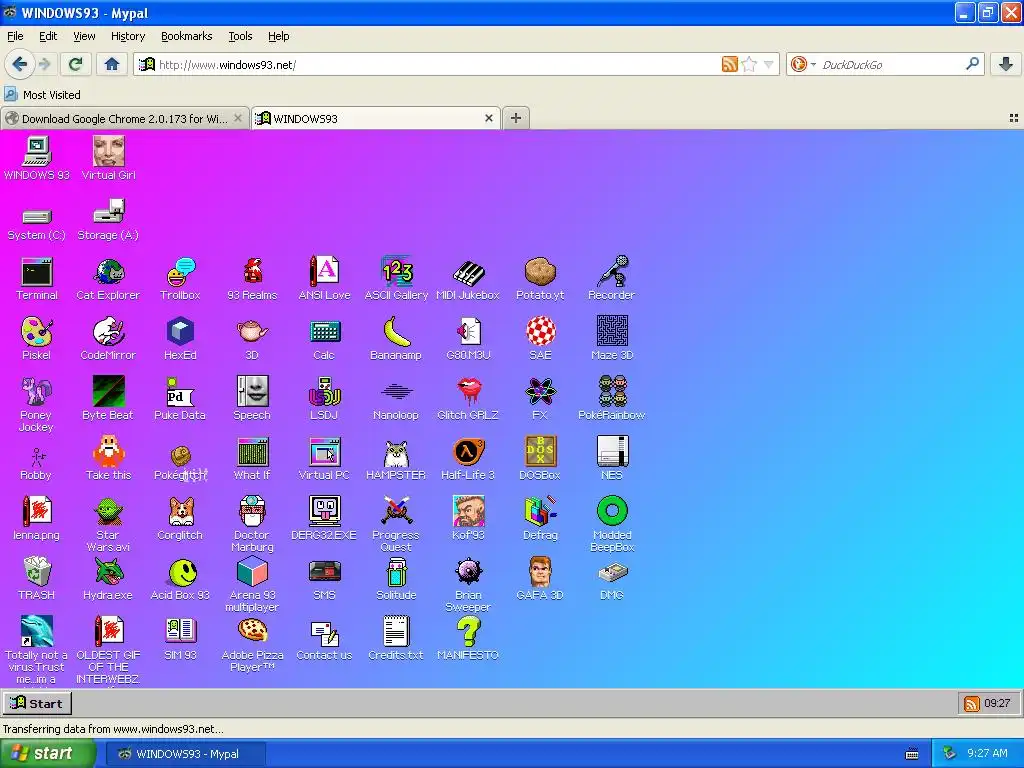Open Nanoloop
This screenshot has width=1024, height=768.
point(396,399)
